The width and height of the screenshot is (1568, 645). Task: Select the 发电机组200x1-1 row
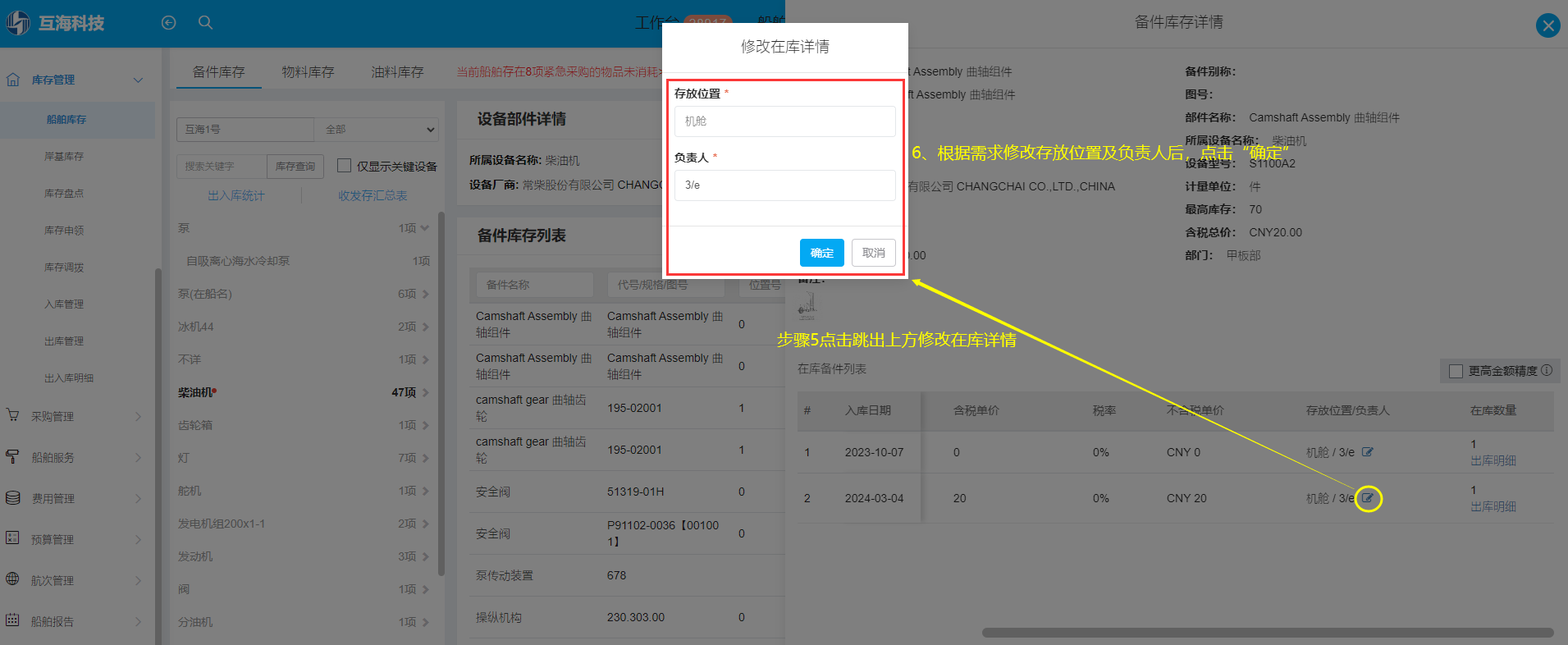(304, 524)
